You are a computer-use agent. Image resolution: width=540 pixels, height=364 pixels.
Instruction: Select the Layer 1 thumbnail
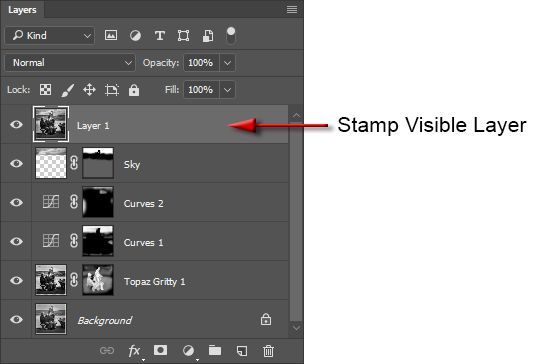[x=51, y=124]
